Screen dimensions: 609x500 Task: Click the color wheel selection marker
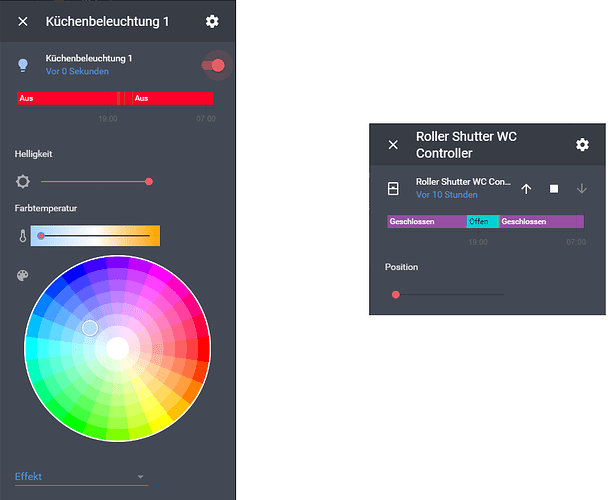tap(90, 328)
